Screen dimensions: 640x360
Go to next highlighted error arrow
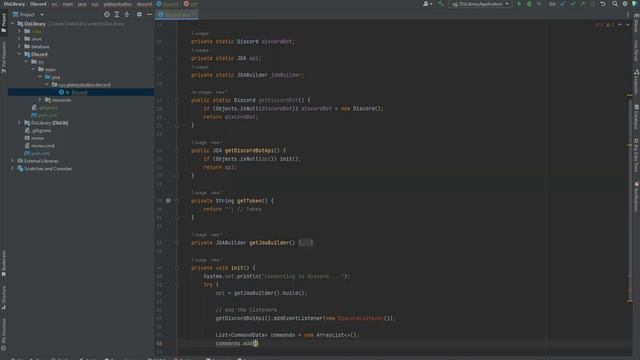click(x=628, y=25)
